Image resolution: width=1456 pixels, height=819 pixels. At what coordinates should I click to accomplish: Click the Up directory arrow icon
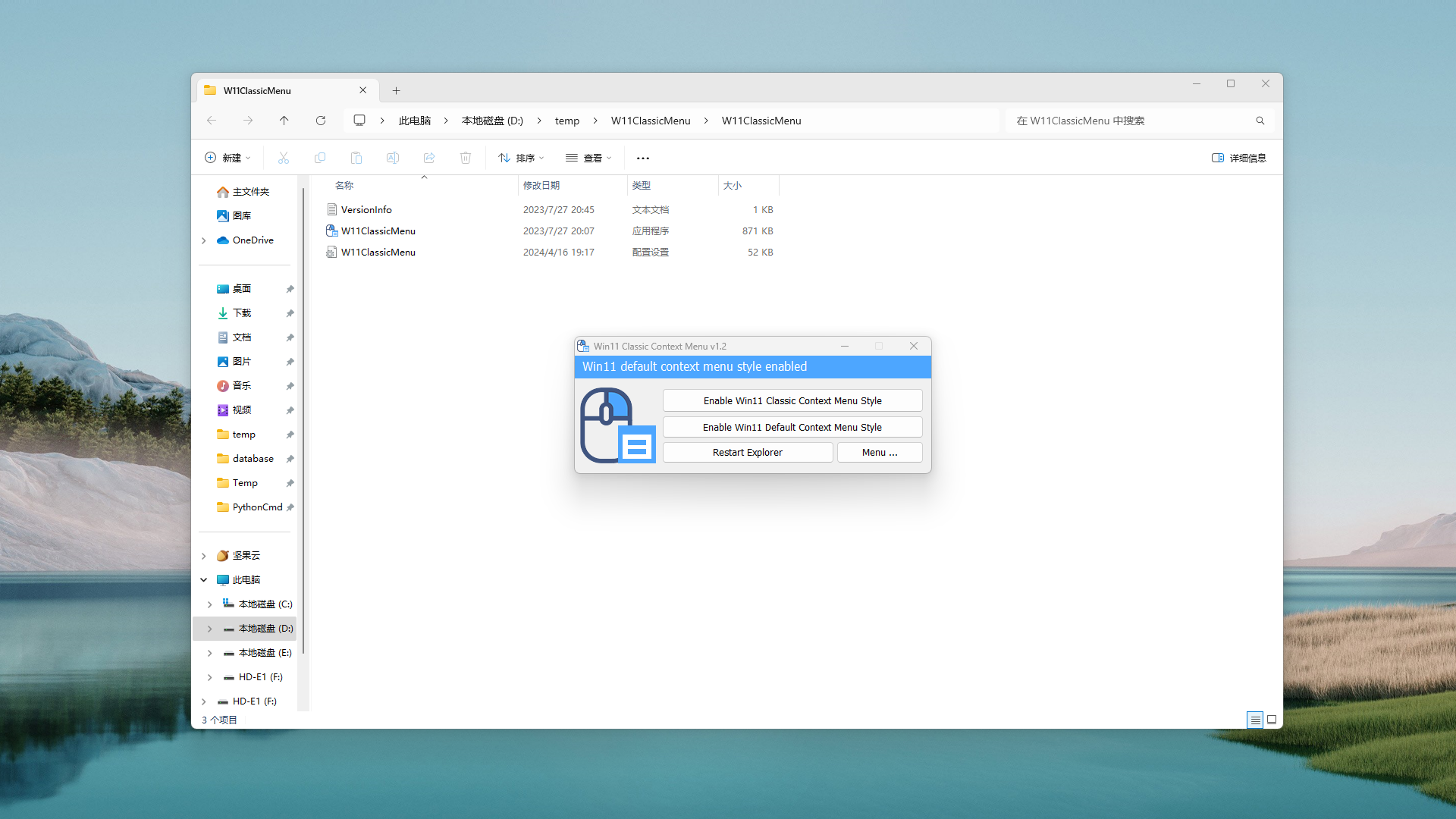pos(284,121)
